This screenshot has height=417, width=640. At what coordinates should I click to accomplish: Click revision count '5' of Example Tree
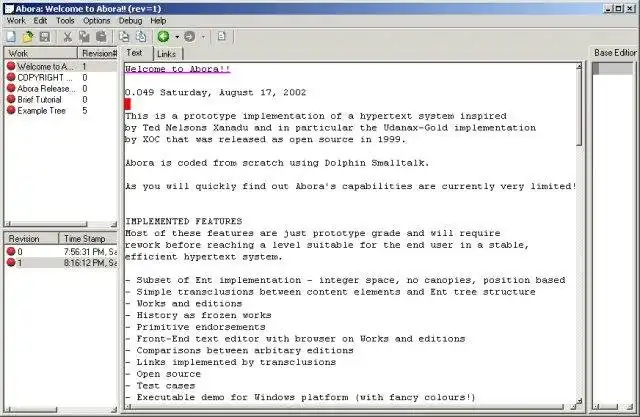[x=84, y=110]
